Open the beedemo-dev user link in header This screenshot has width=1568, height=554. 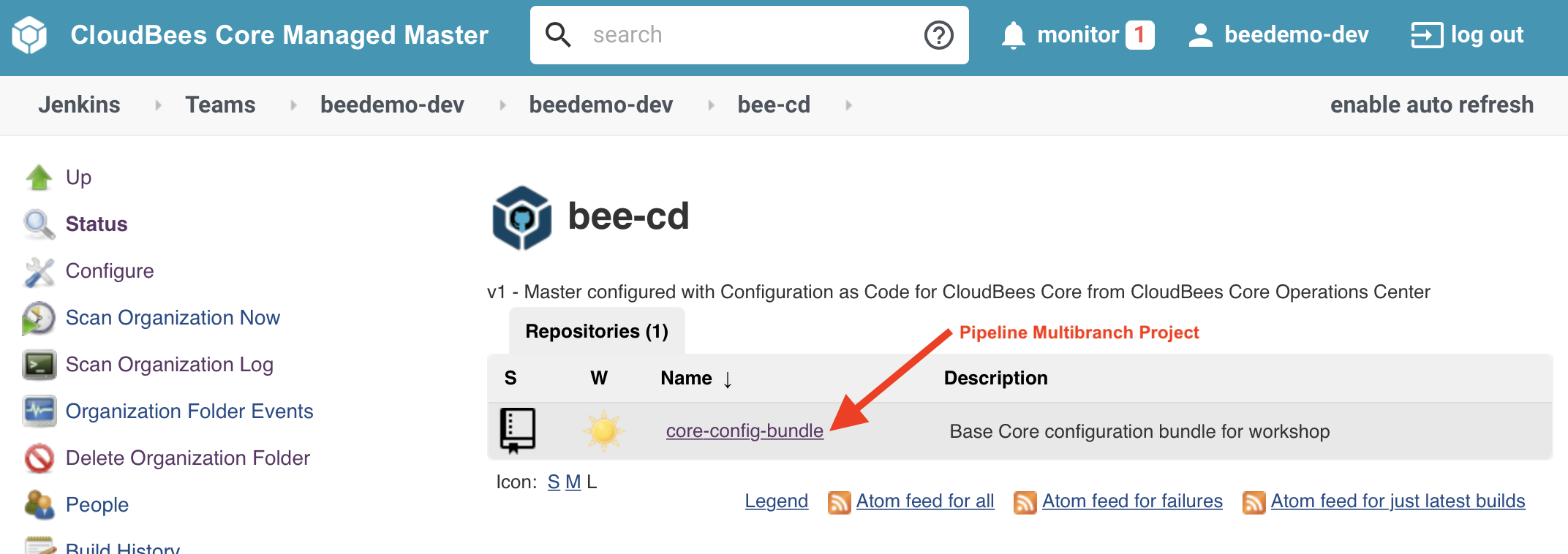click(x=1297, y=35)
